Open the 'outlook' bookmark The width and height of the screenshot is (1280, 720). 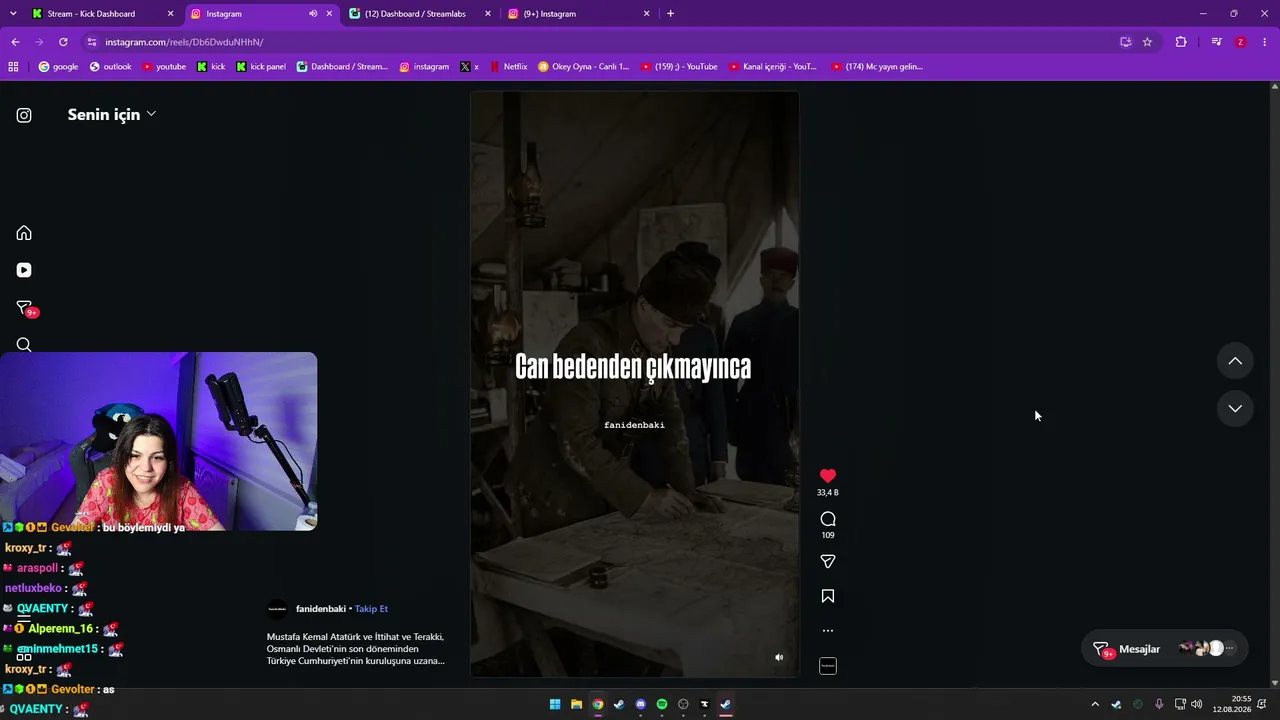110,67
